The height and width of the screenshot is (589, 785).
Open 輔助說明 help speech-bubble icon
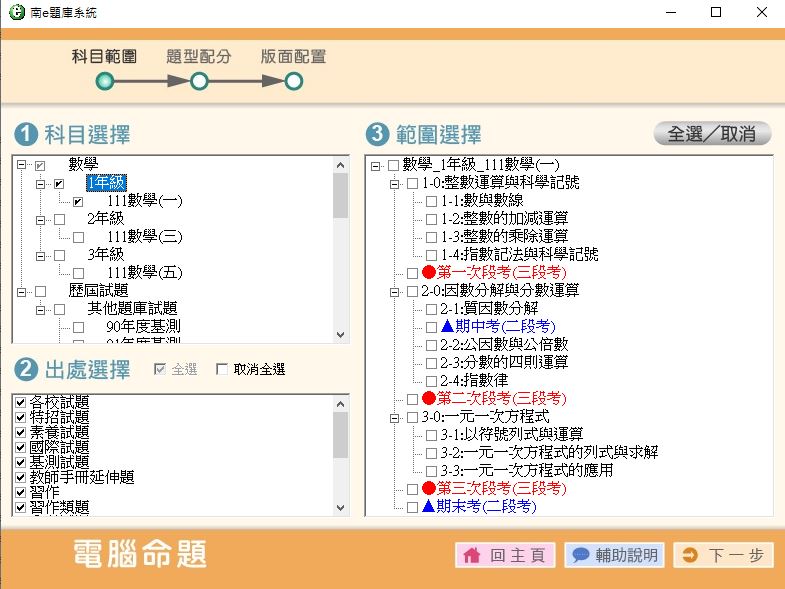click(x=581, y=556)
